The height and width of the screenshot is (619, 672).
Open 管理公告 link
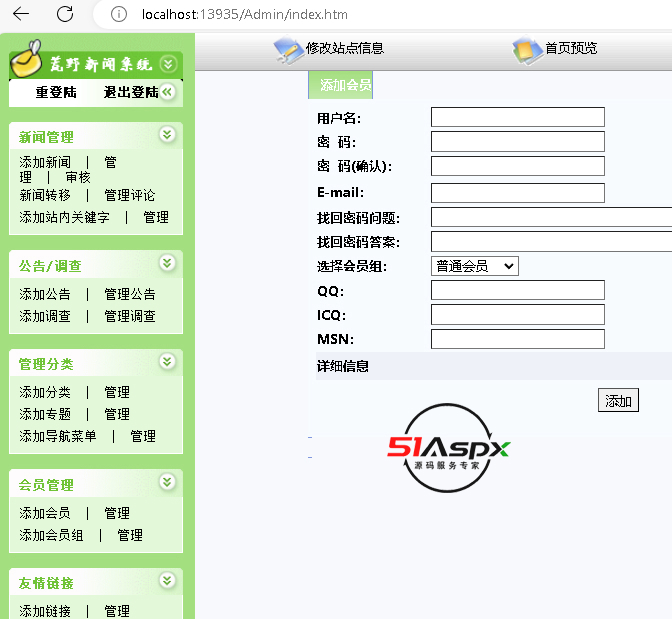pyautogui.click(x=130, y=294)
